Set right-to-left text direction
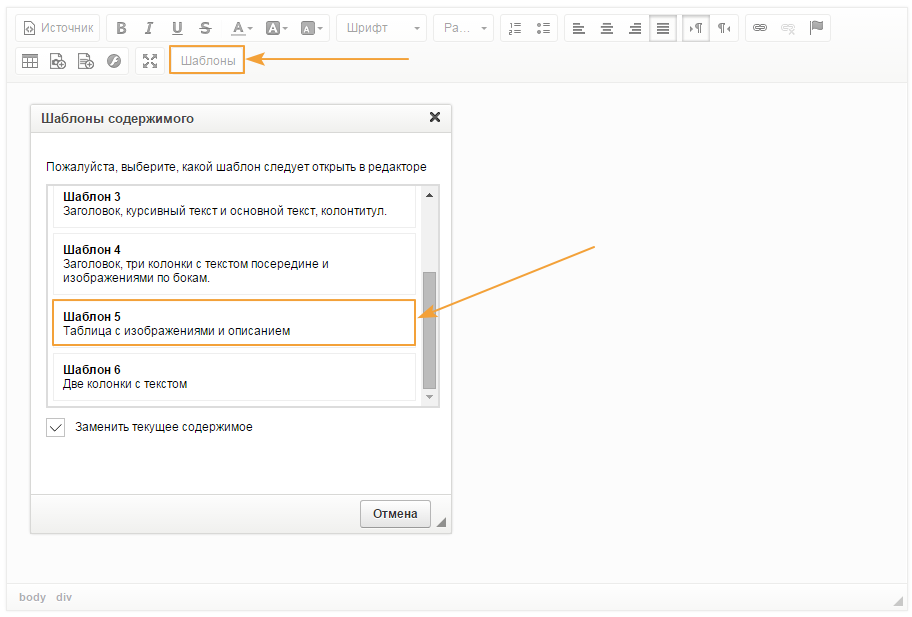The height and width of the screenshot is (617, 912). point(724,28)
